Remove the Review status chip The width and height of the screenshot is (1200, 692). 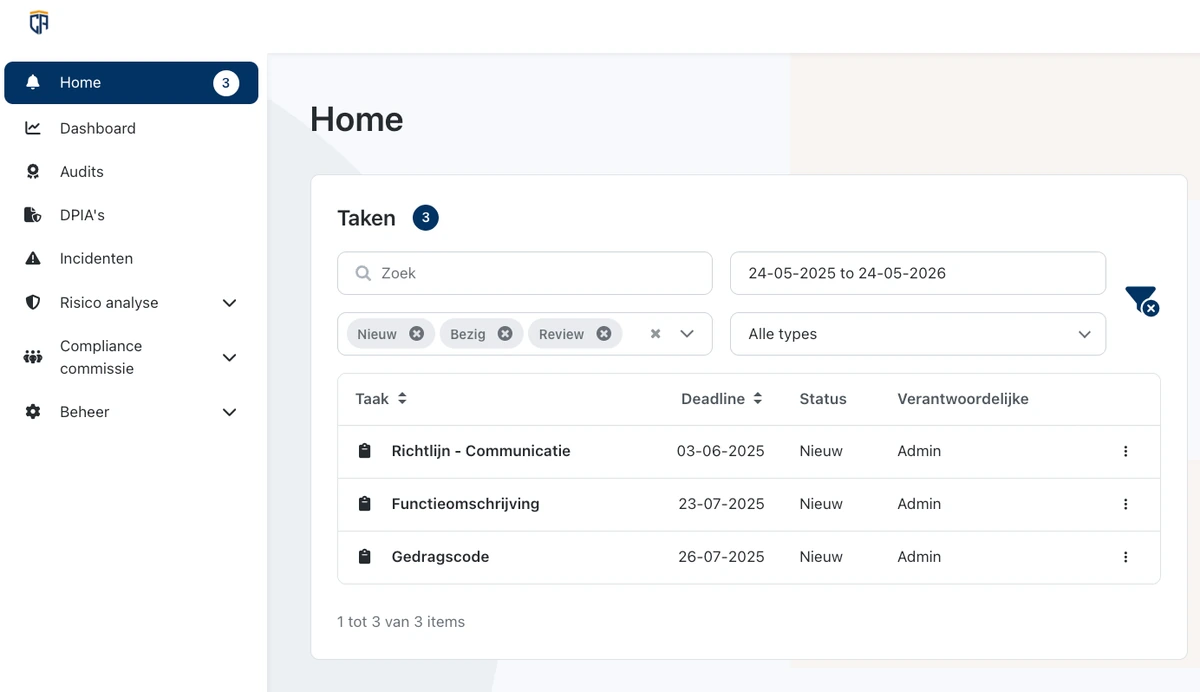604,334
